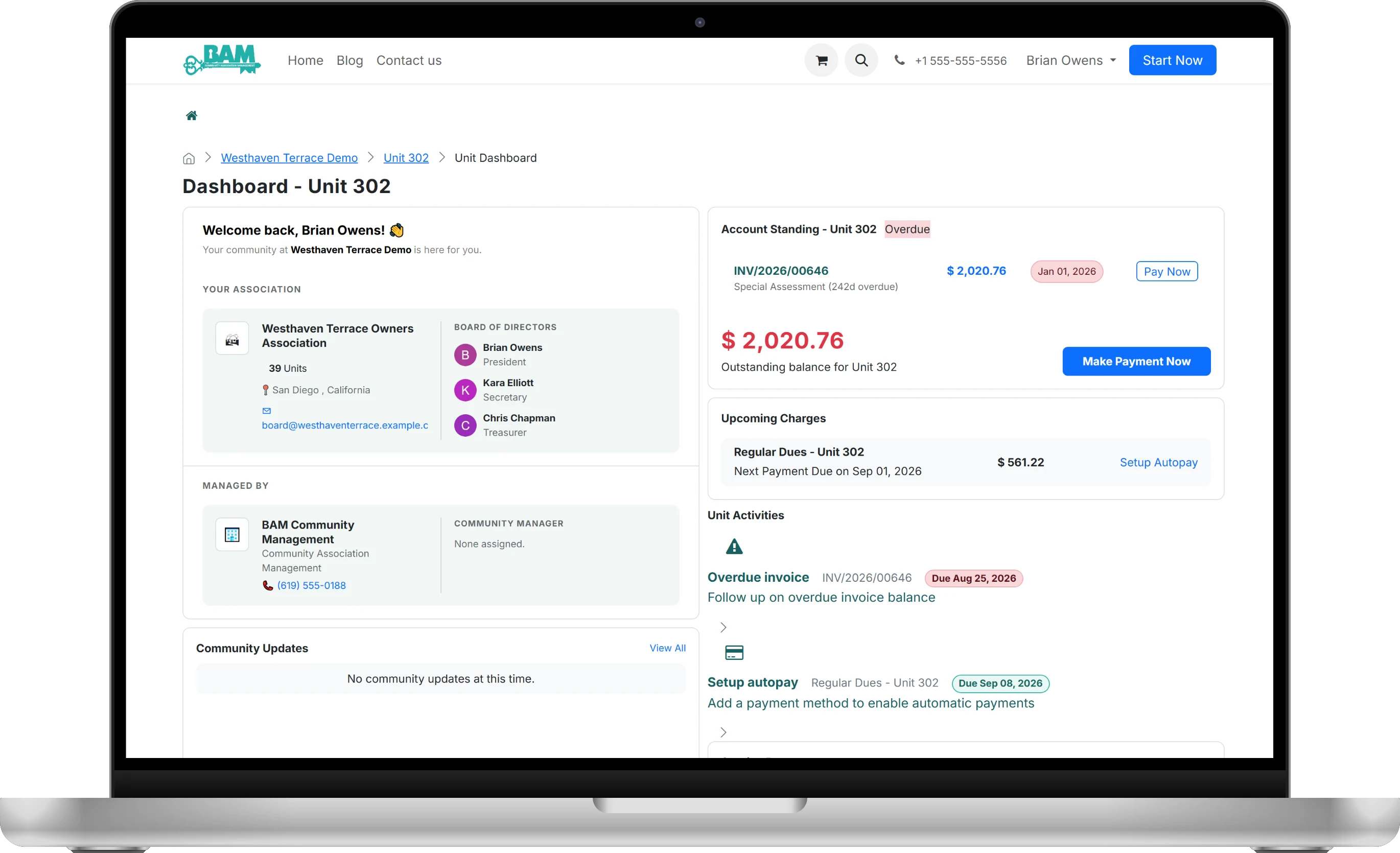The height and width of the screenshot is (853, 1400).
Task: Click the Jan 01, 2026 due date badge
Action: tap(1066, 271)
